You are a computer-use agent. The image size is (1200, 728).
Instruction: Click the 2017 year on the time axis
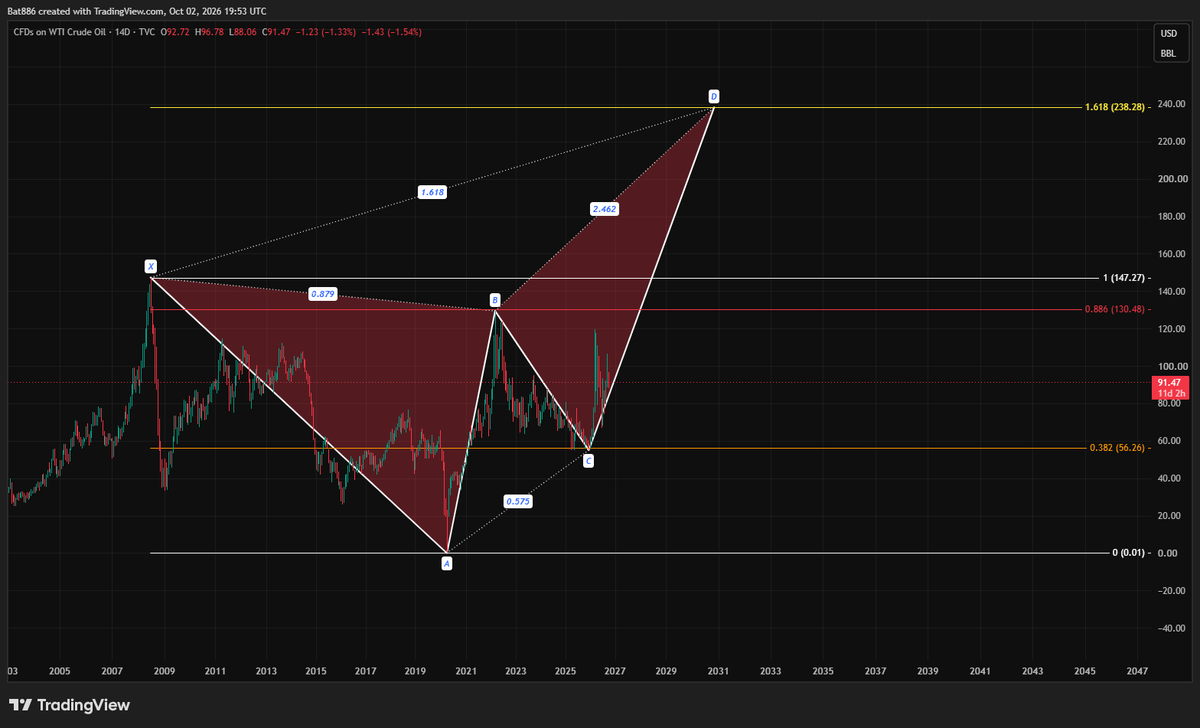click(x=365, y=671)
